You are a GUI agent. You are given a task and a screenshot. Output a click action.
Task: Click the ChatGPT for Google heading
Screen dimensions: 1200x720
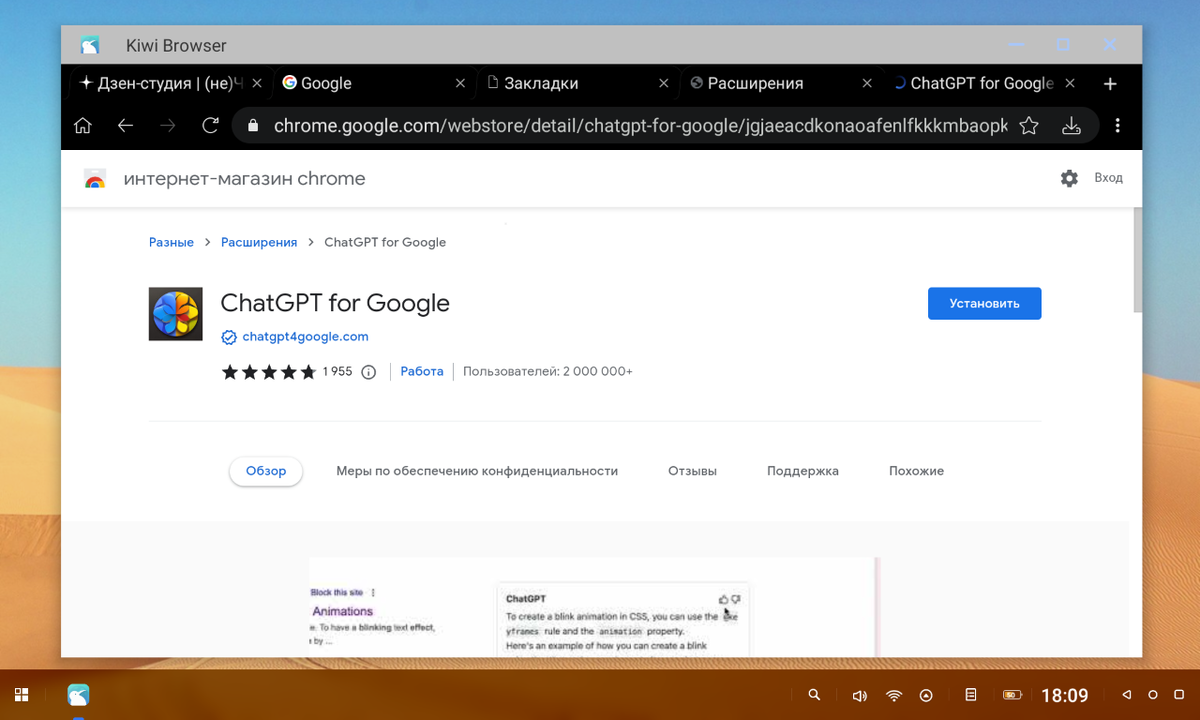click(x=335, y=303)
